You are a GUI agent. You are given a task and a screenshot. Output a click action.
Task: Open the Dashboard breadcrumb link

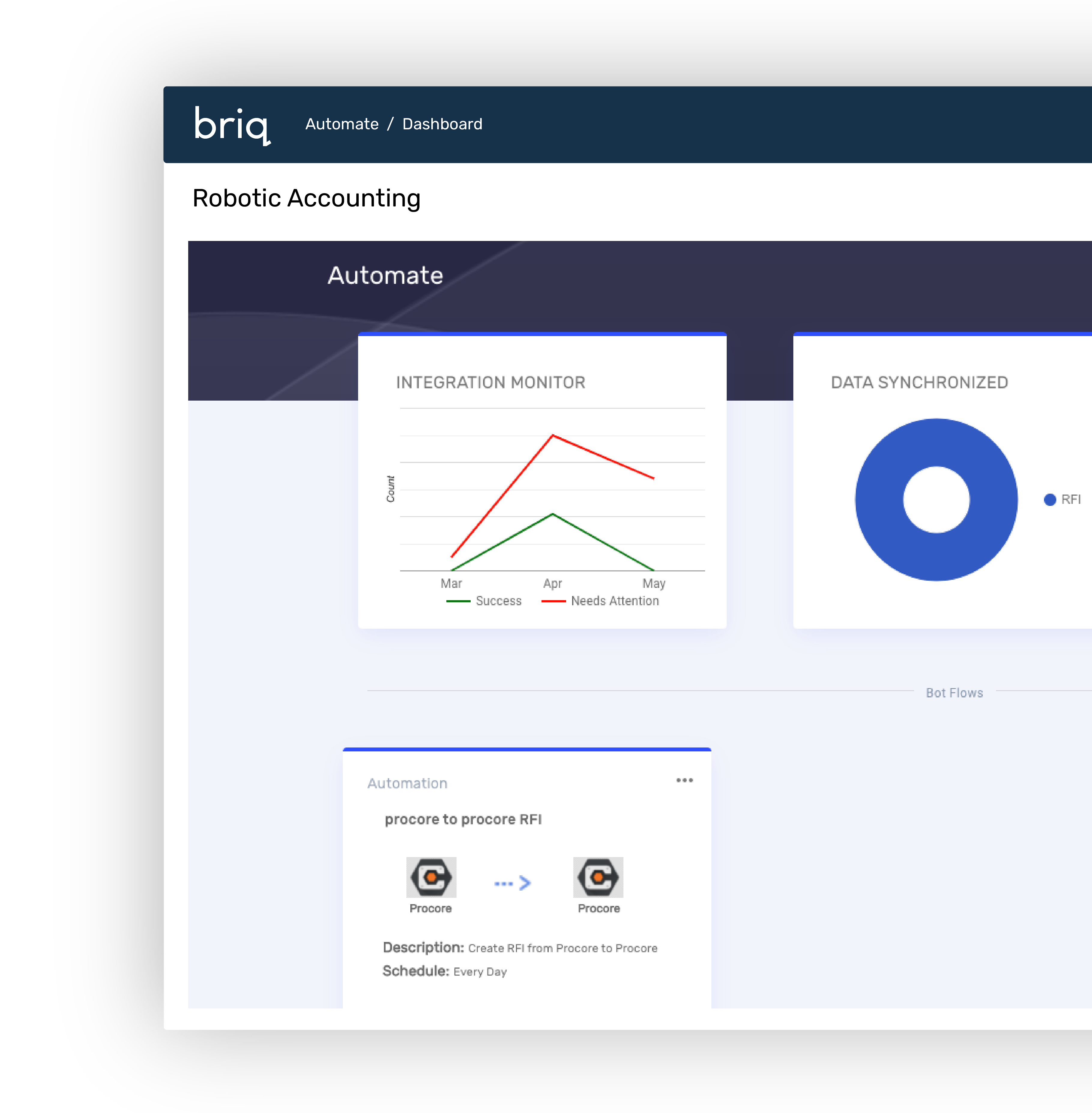(442, 124)
